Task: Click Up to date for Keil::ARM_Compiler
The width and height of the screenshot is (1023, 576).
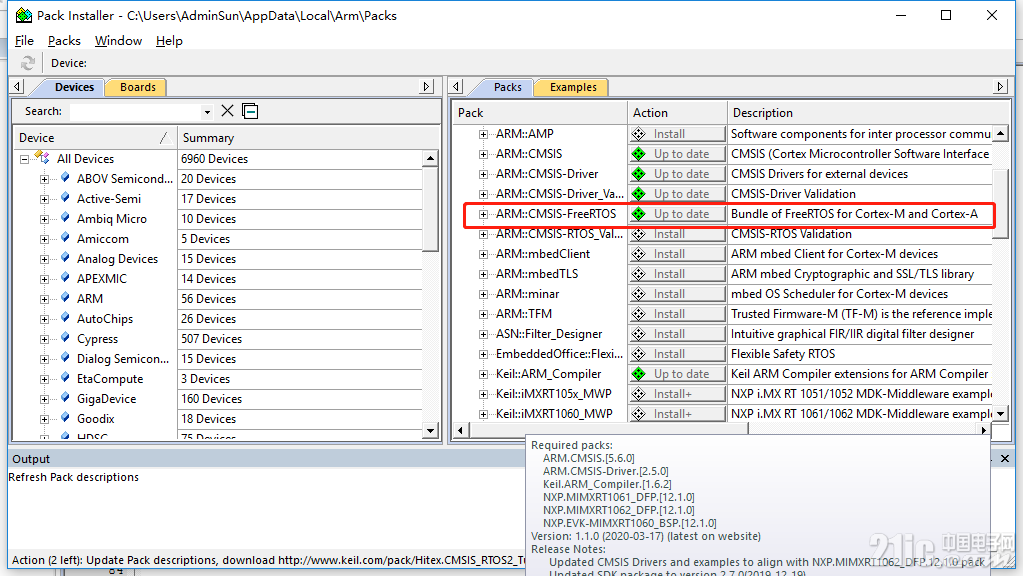Action: point(677,374)
